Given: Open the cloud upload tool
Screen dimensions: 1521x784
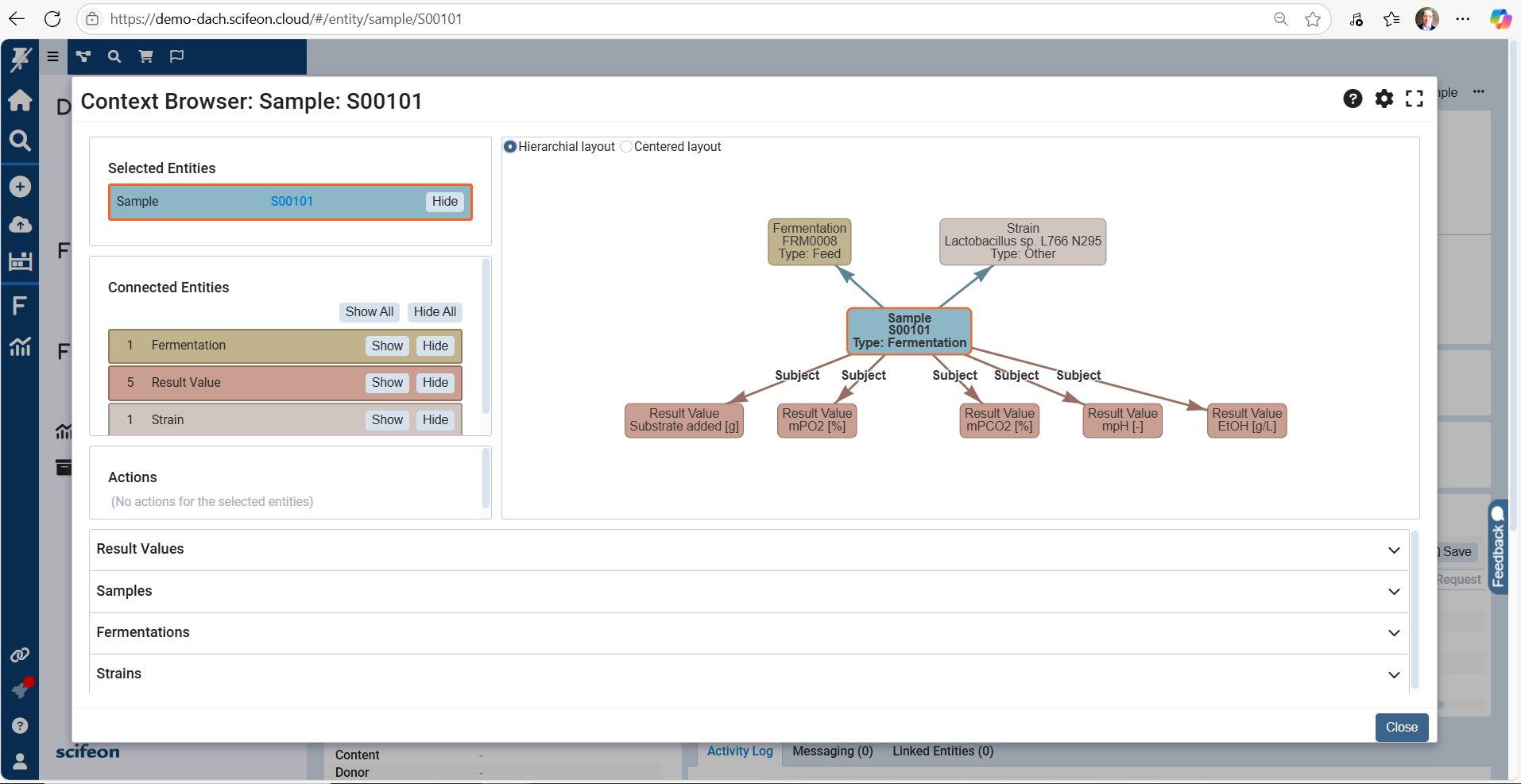Looking at the screenshot, I should tap(20, 224).
